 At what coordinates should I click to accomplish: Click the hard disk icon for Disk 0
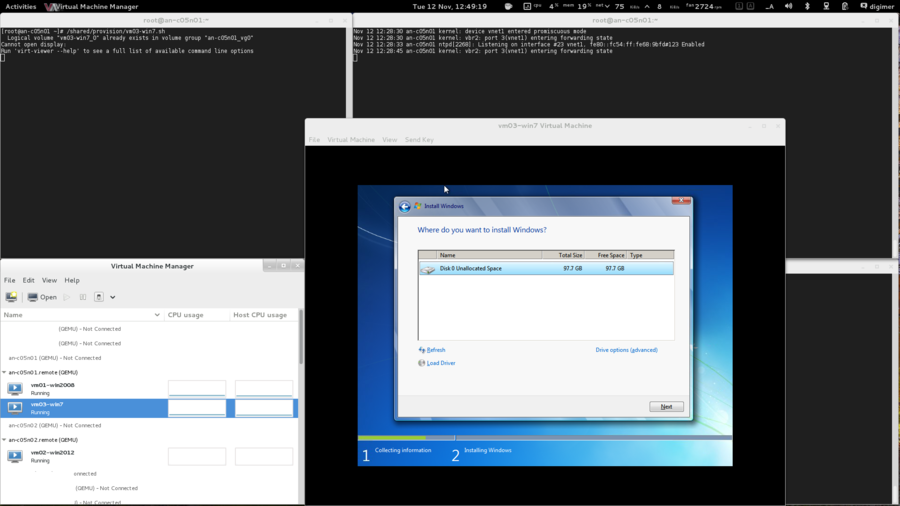tap(428, 268)
